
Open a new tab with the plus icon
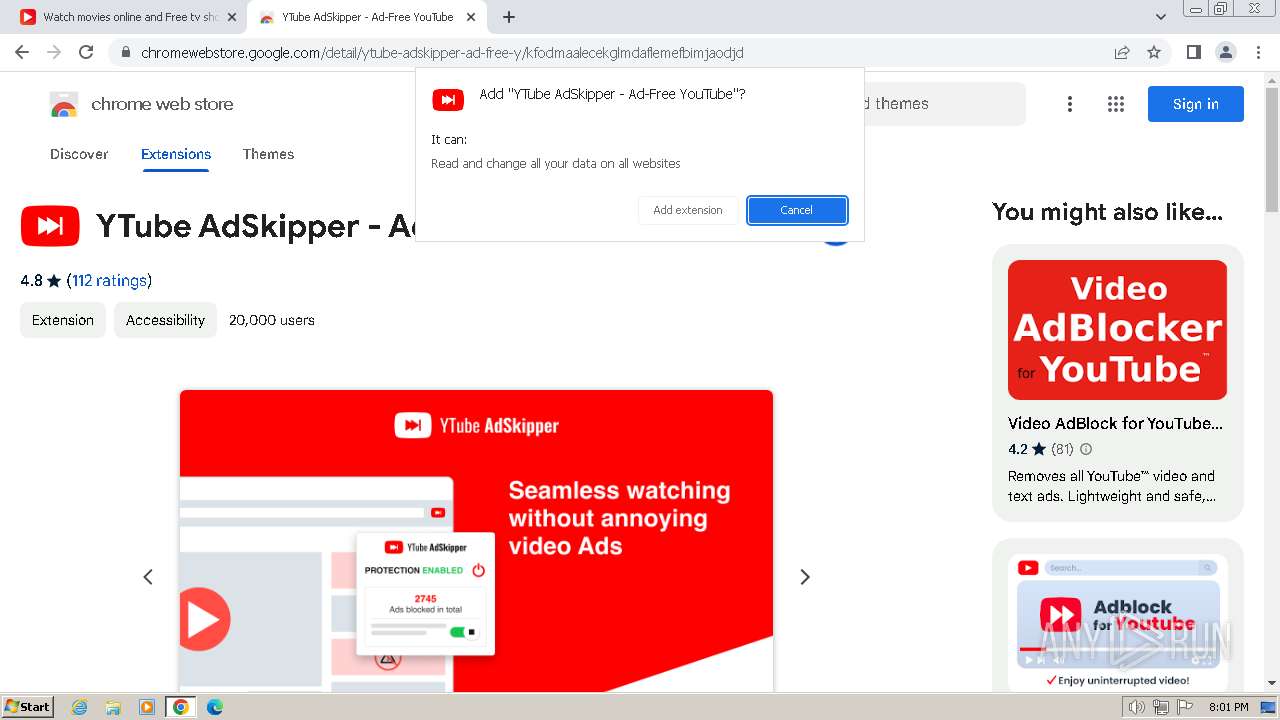(509, 17)
